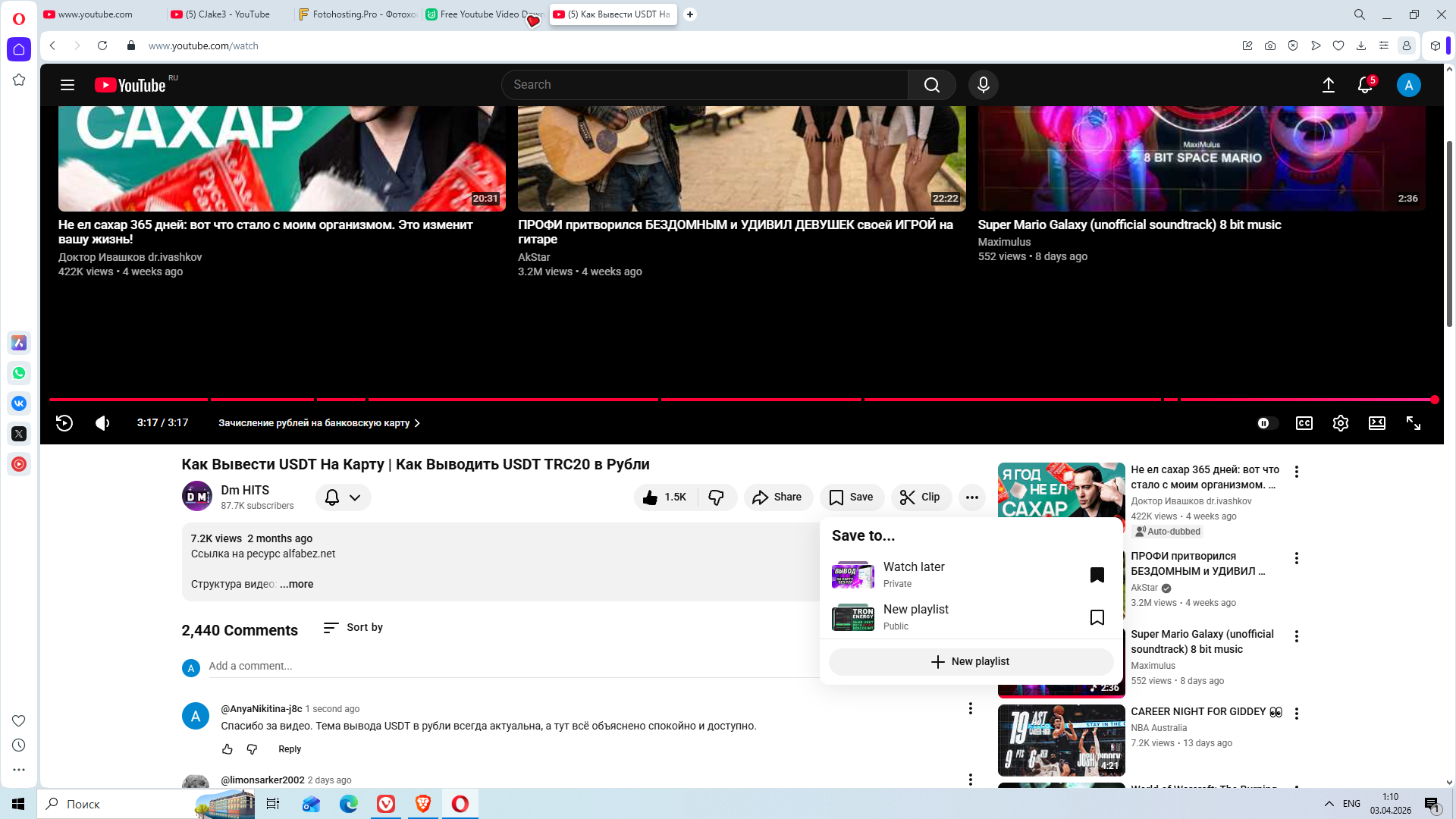This screenshot has height=819, width=1456.
Task: Open the Sort by comments dropdown
Action: click(353, 628)
